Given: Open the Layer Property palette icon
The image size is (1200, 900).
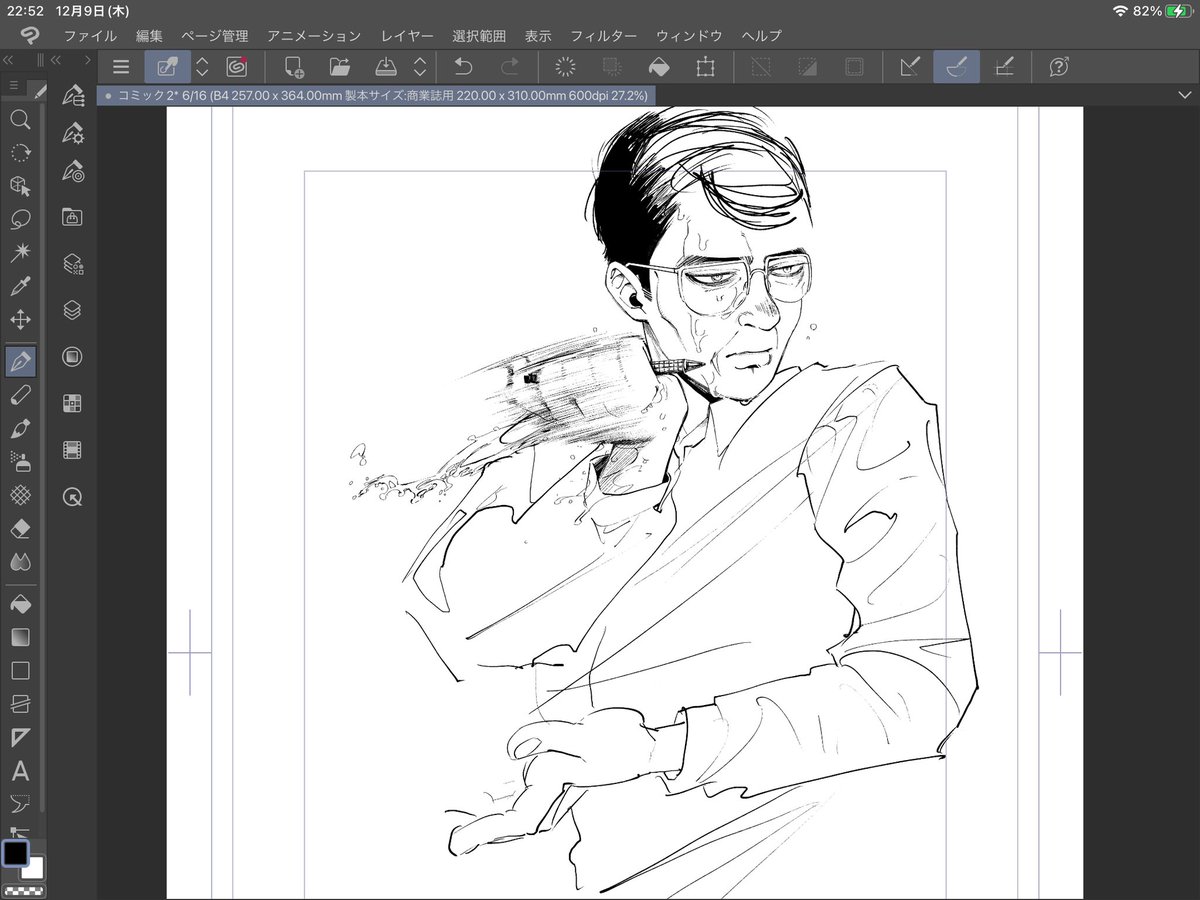Looking at the screenshot, I should pyautogui.click(x=72, y=263).
